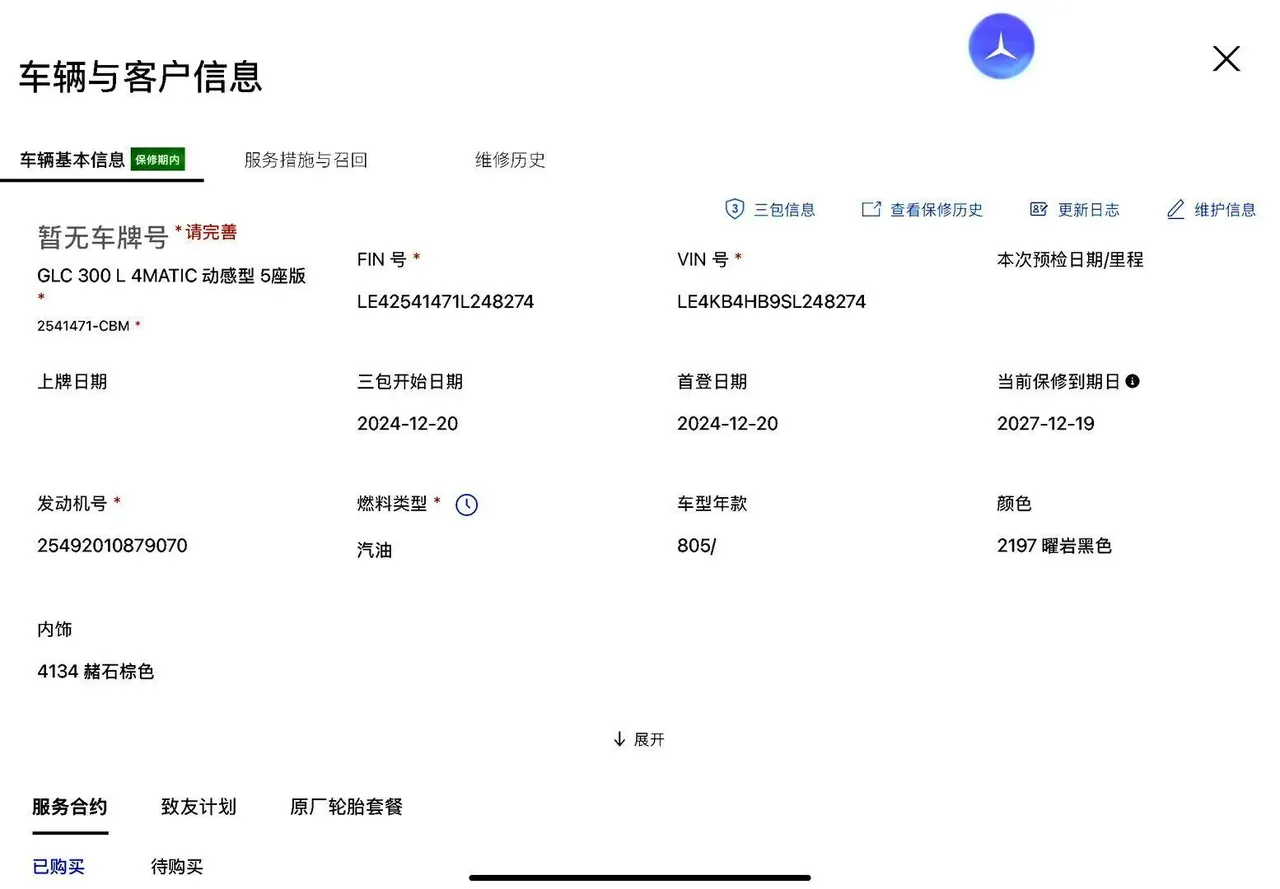Show the 待购买 contracts list

[x=177, y=867]
